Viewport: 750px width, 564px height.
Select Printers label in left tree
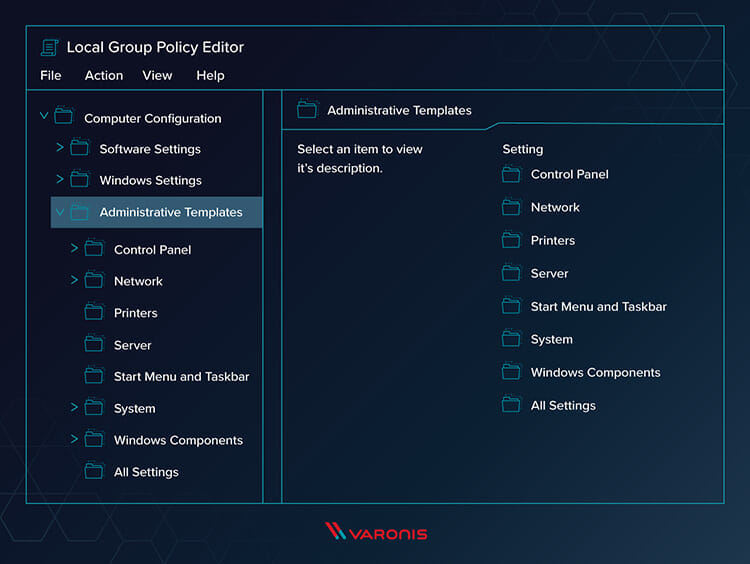pyautogui.click(x=135, y=313)
